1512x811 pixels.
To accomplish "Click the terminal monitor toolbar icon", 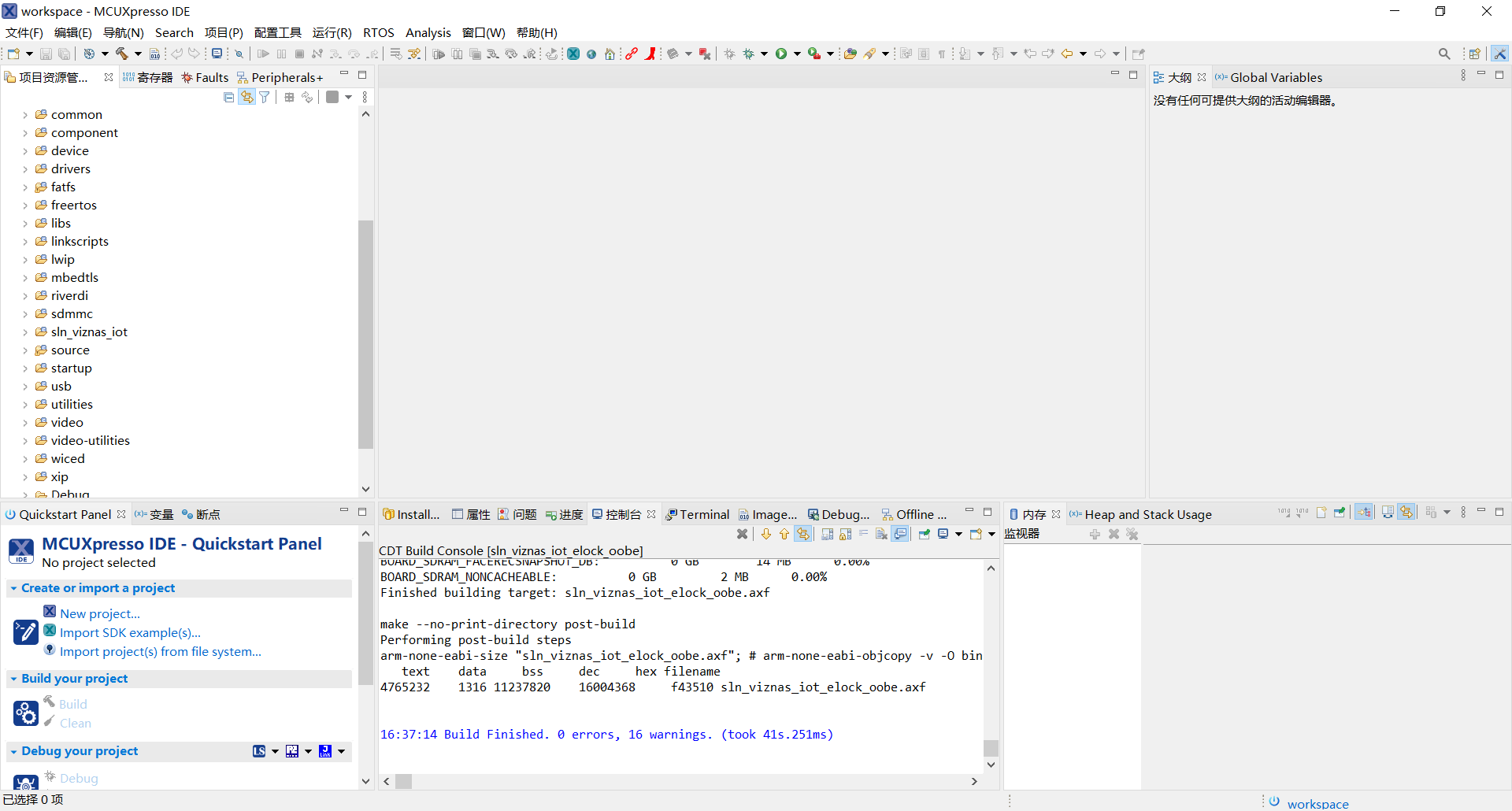I will tap(217, 54).
